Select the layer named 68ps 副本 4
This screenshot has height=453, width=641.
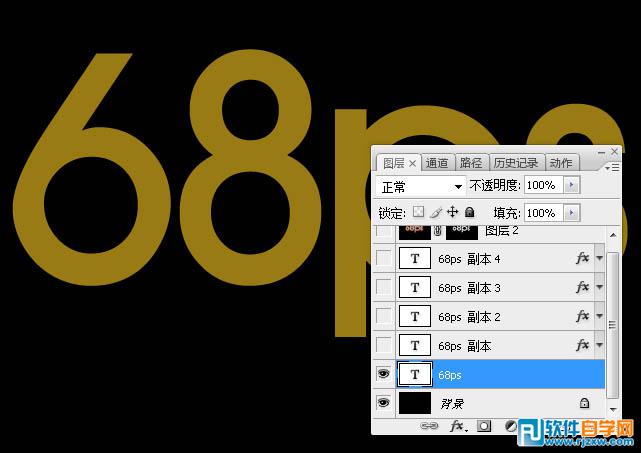(469, 259)
